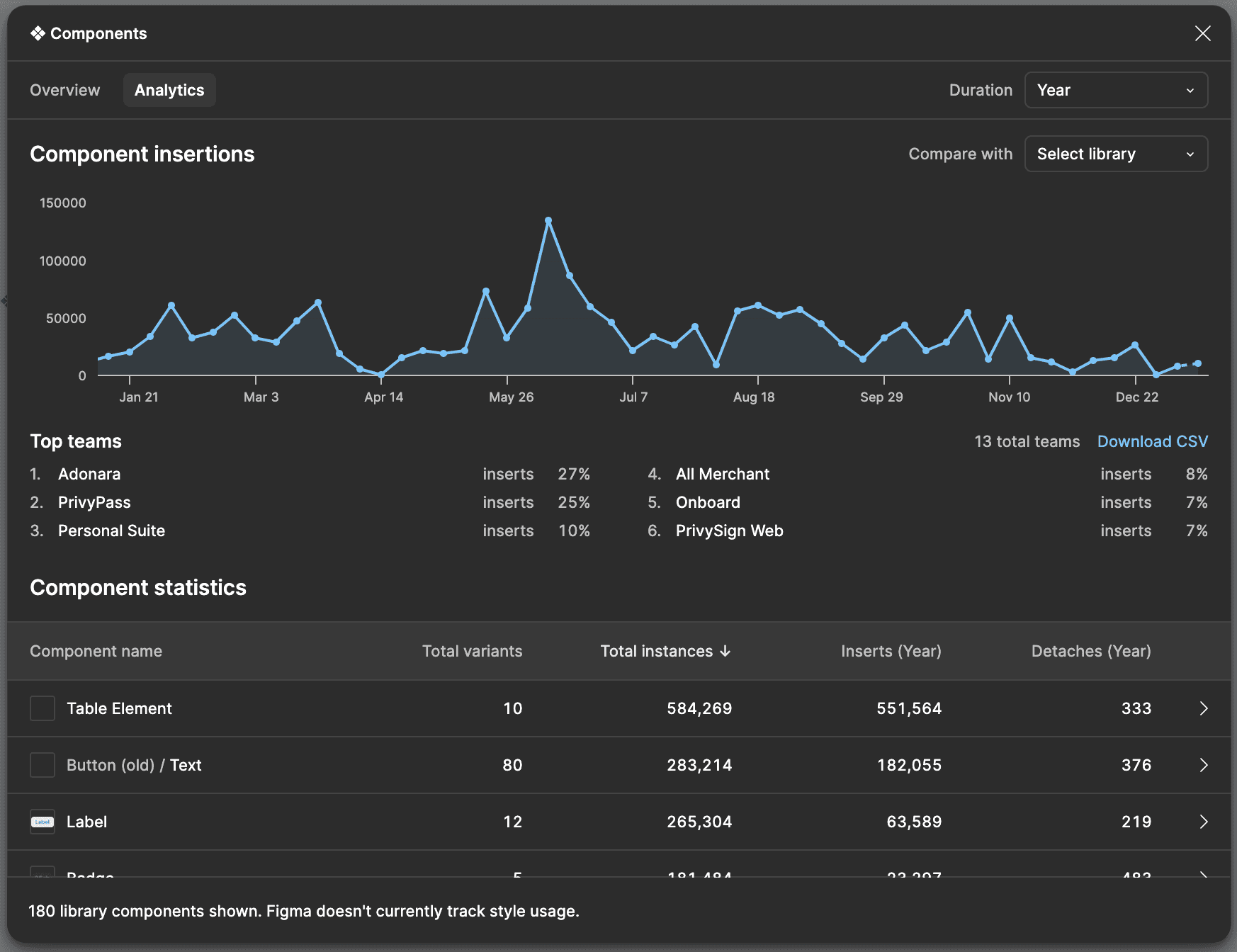Click the 13 total teams text
The width and height of the screenshot is (1237, 952).
coord(1027,441)
